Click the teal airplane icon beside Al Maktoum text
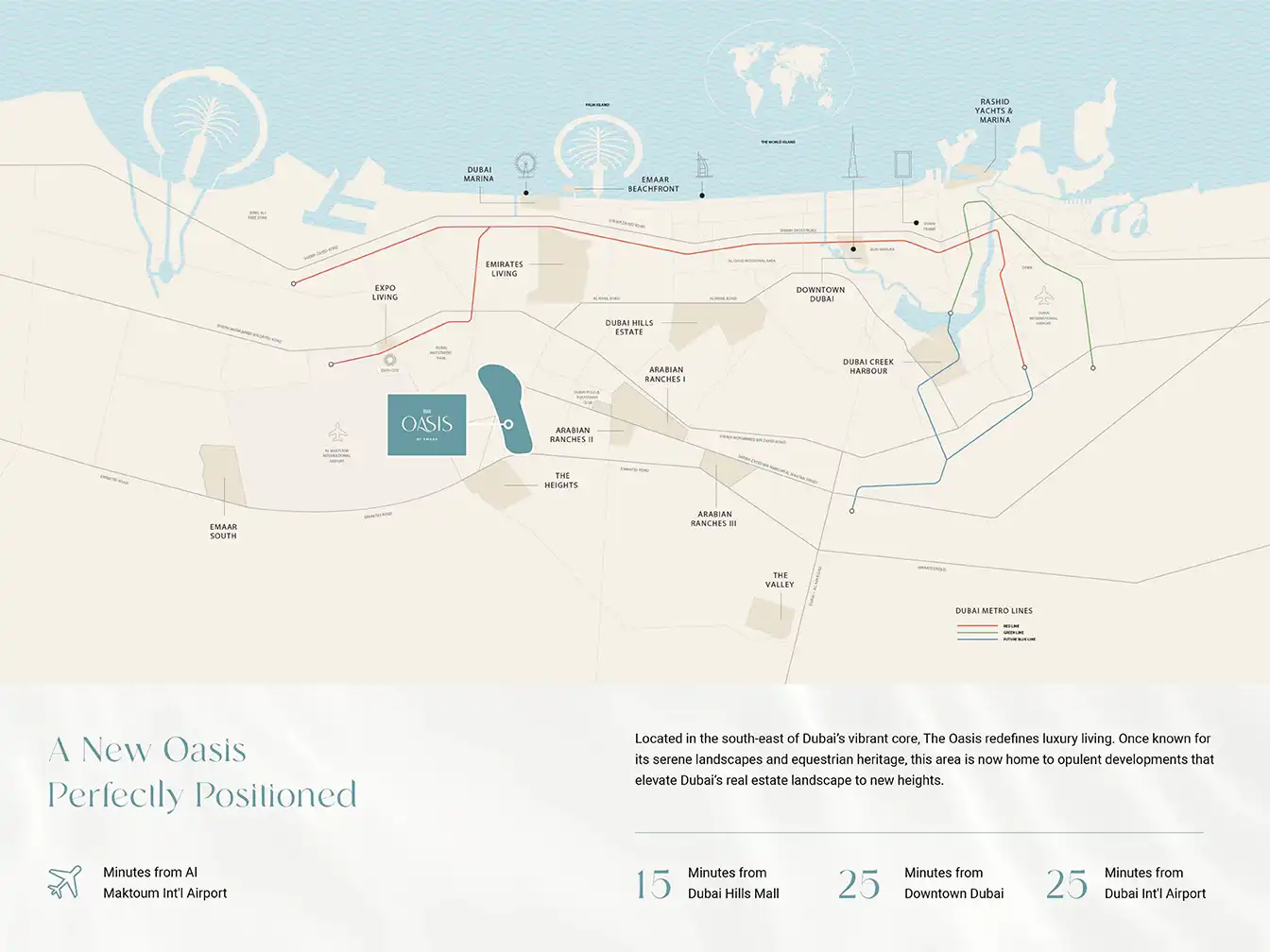Image resolution: width=1270 pixels, height=952 pixels. 64,882
